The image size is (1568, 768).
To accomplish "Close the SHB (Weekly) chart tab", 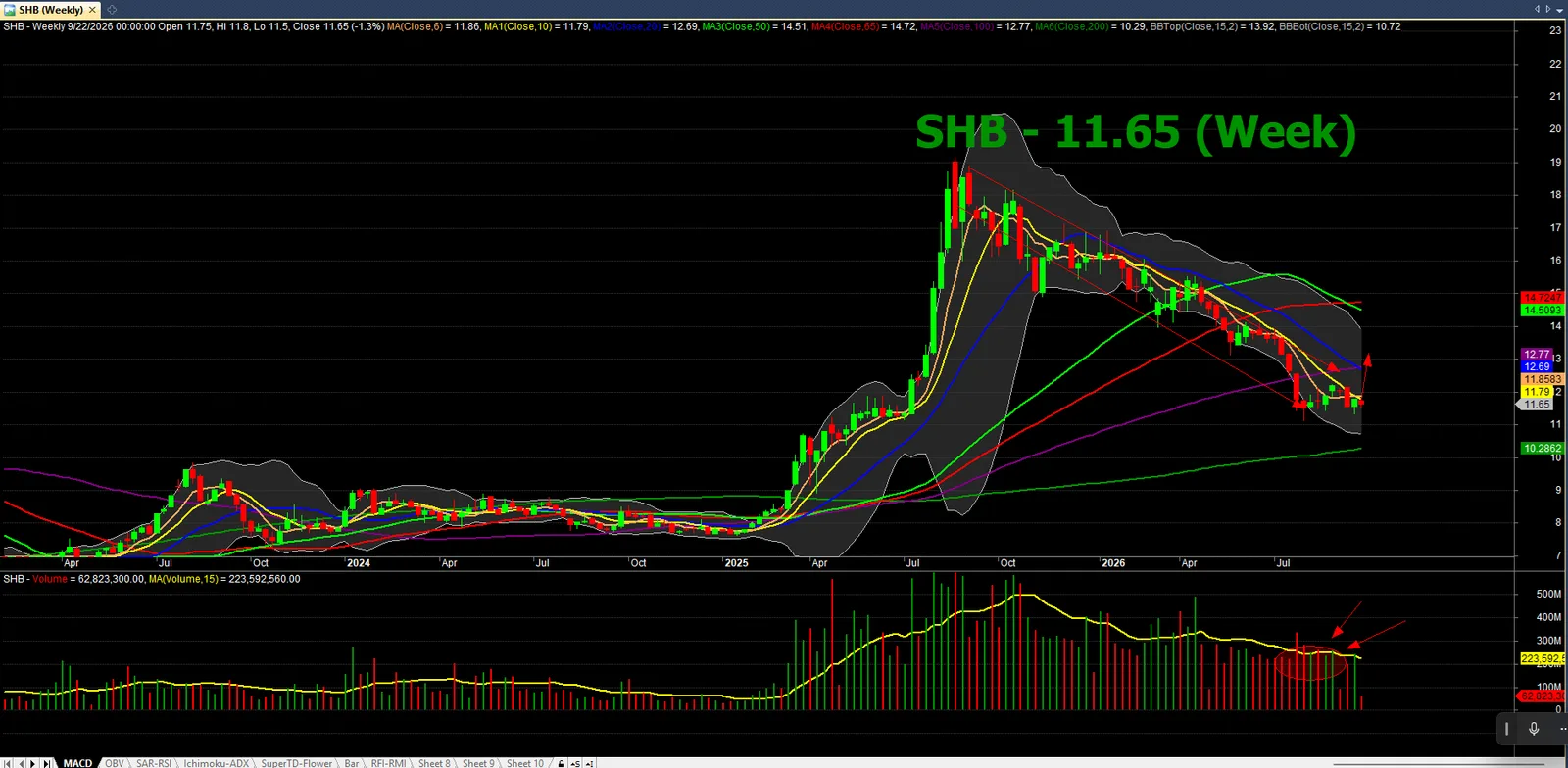I will tap(93, 10).
